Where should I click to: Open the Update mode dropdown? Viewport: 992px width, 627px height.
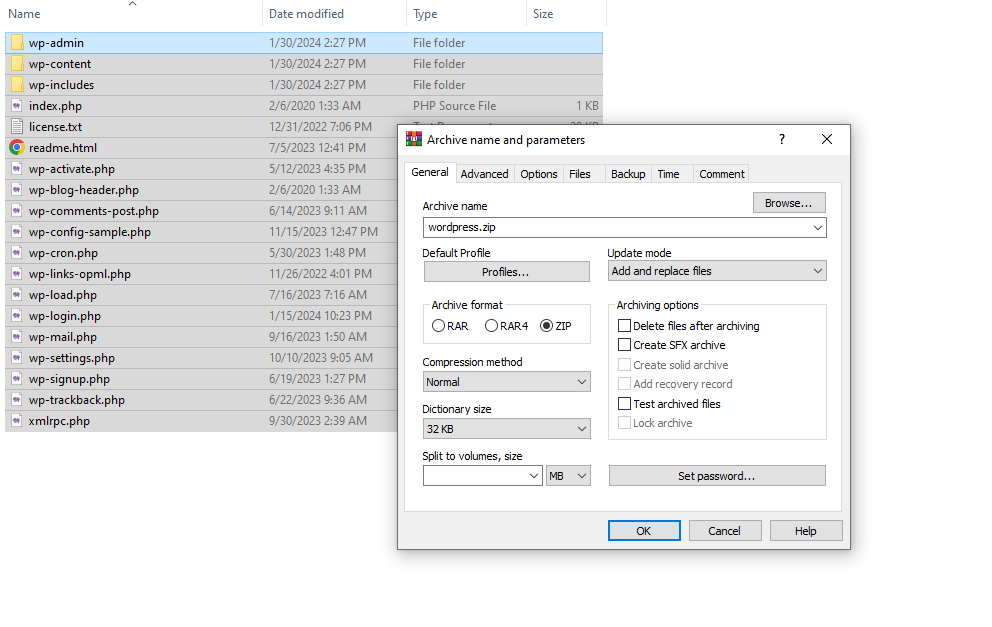point(818,271)
